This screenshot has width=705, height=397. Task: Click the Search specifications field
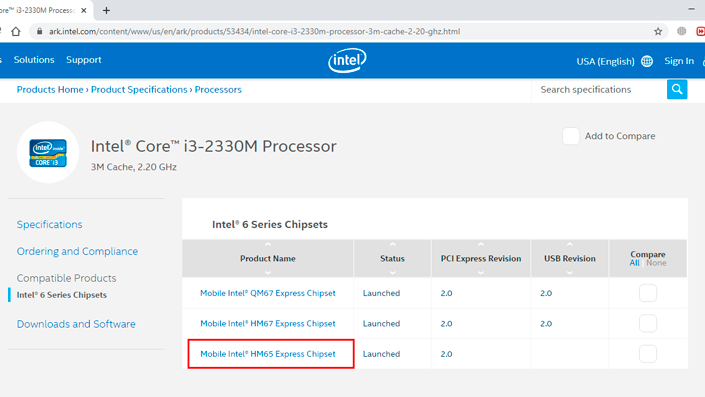pos(599,89)
